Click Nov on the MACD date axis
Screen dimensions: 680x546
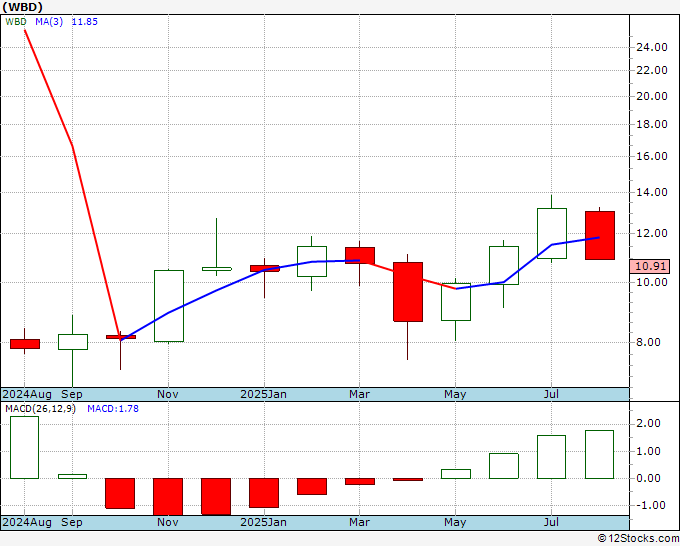[x=168, y=522]
